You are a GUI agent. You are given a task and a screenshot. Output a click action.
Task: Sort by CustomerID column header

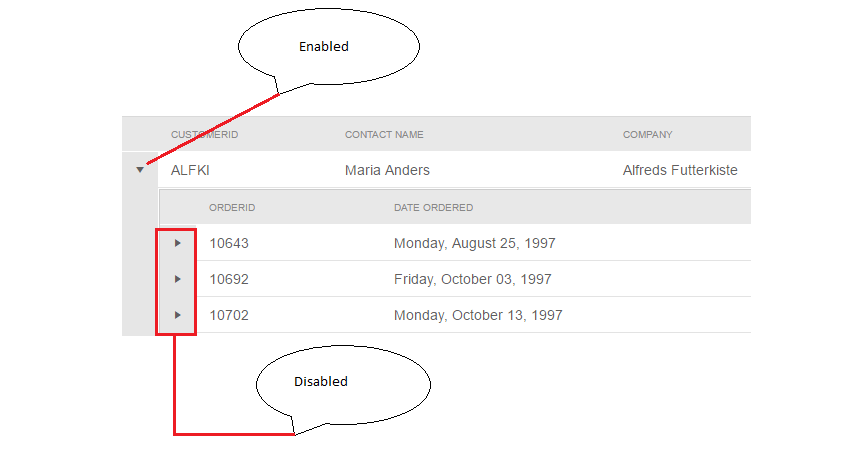[204, 135]
